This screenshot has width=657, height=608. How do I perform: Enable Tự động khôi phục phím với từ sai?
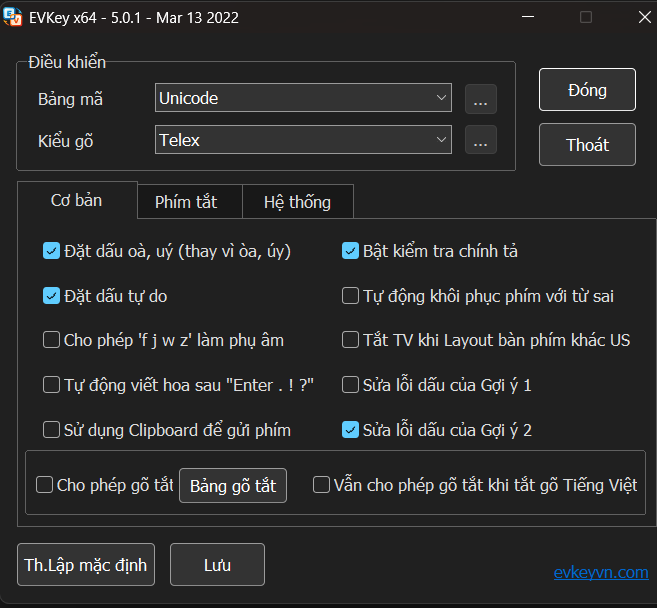[x=351, y=295]
